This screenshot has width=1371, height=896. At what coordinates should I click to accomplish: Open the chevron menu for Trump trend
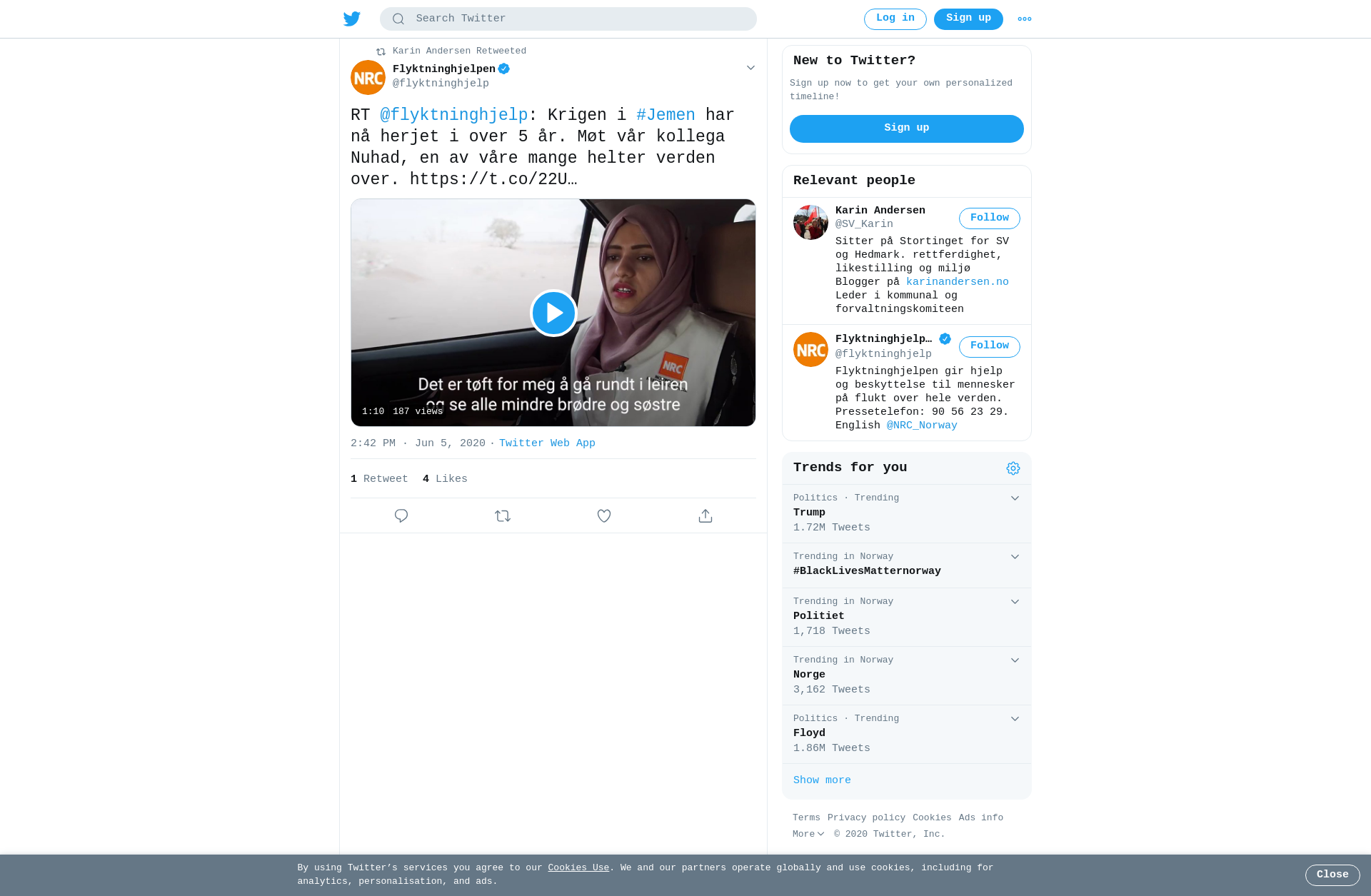coord(1015,498)
